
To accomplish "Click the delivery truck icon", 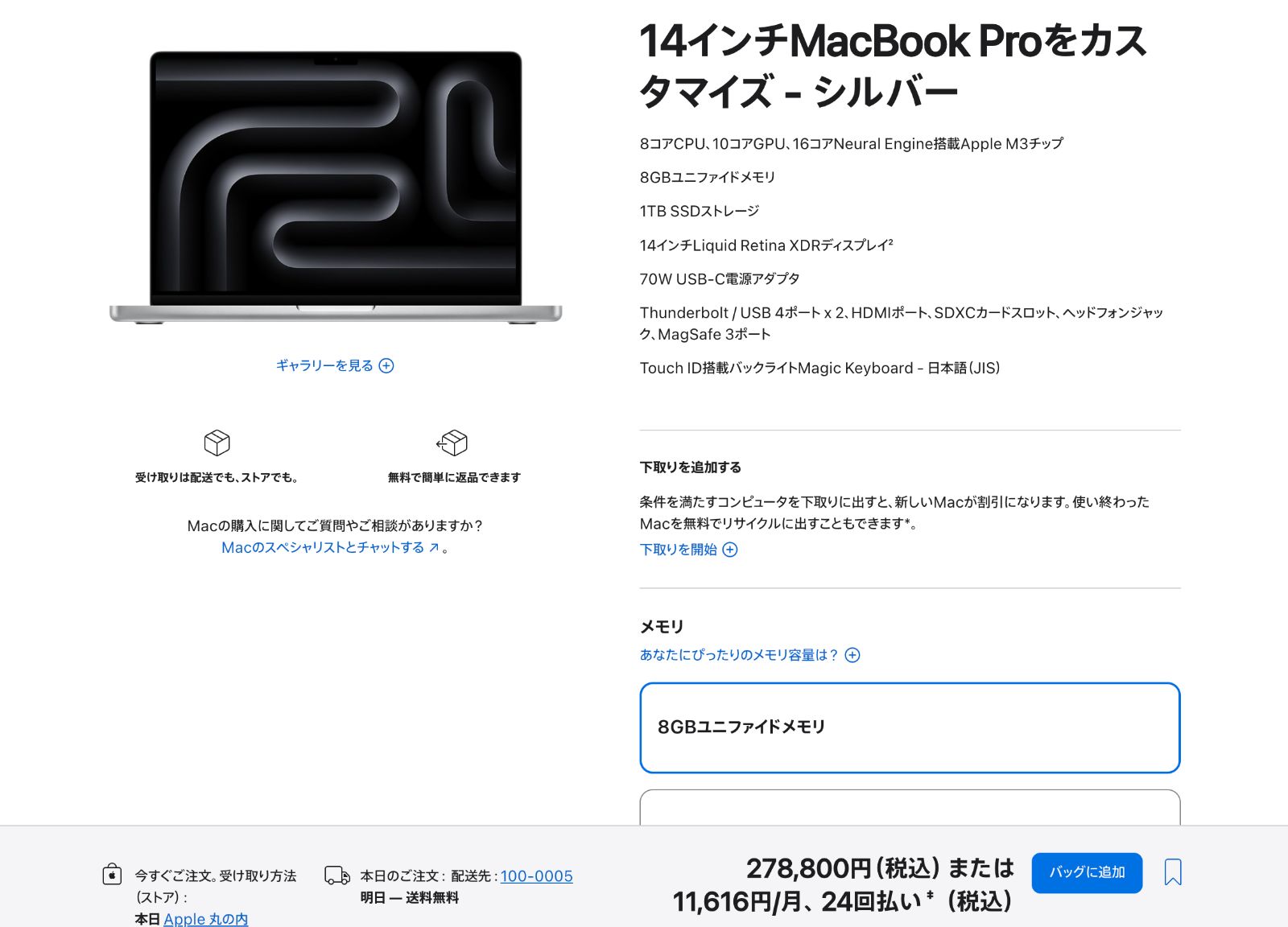I will tap(337, 875).
